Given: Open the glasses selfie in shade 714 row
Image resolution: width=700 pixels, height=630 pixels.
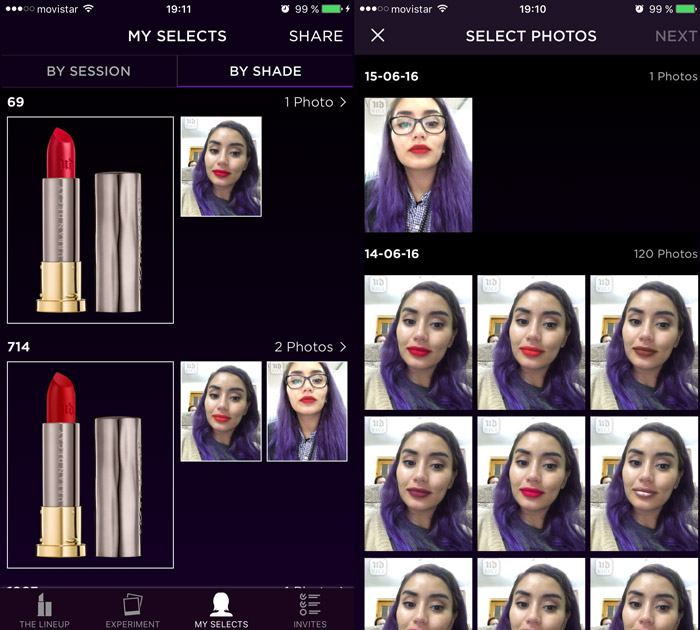Looking at the screenshot, I should click(307, 411).
